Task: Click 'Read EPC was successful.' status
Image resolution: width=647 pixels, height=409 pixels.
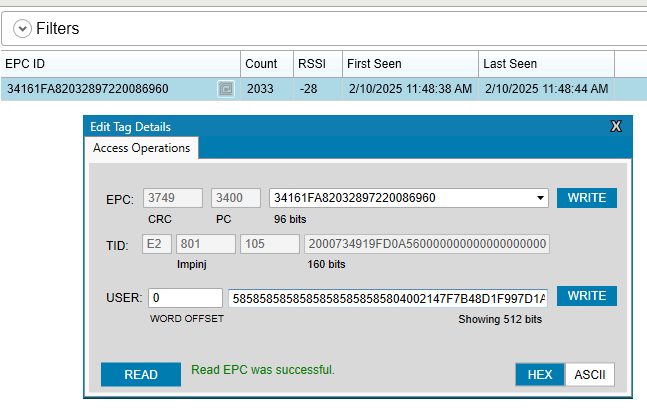Action: [x=263, y=370]
